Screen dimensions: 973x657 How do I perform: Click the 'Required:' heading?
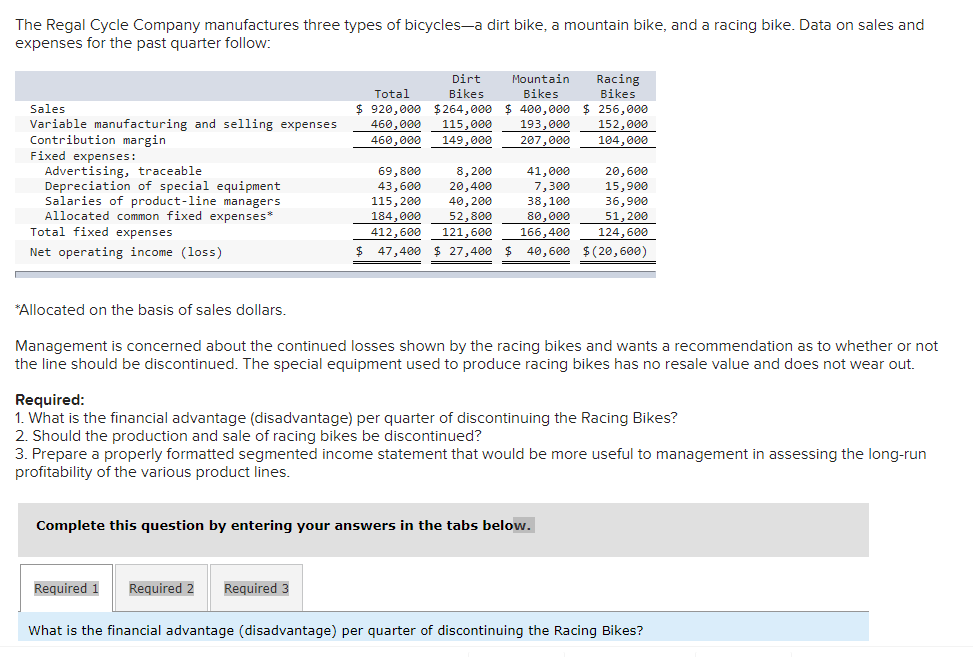[x=50, y=400]
